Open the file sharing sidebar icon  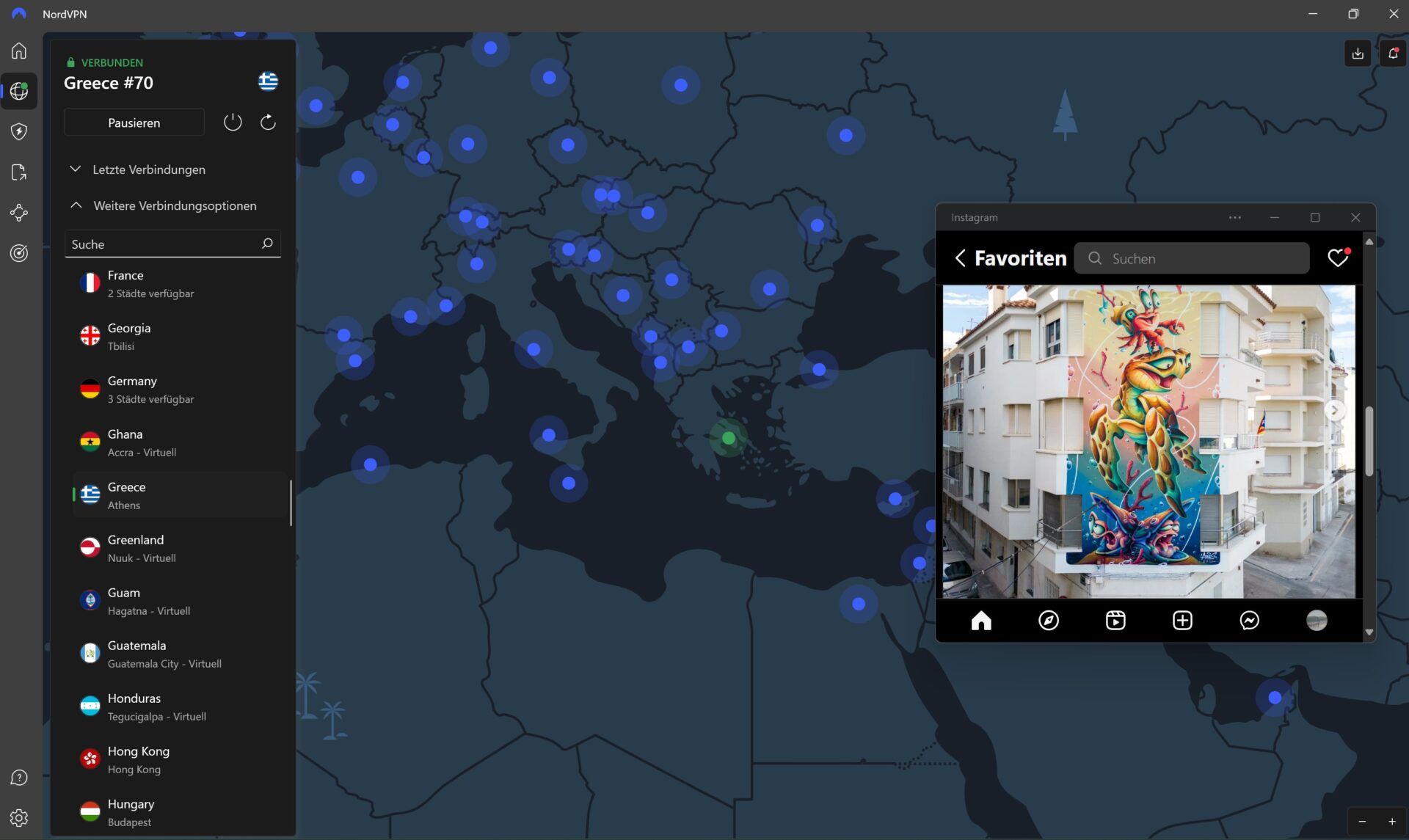click(19, 172)
